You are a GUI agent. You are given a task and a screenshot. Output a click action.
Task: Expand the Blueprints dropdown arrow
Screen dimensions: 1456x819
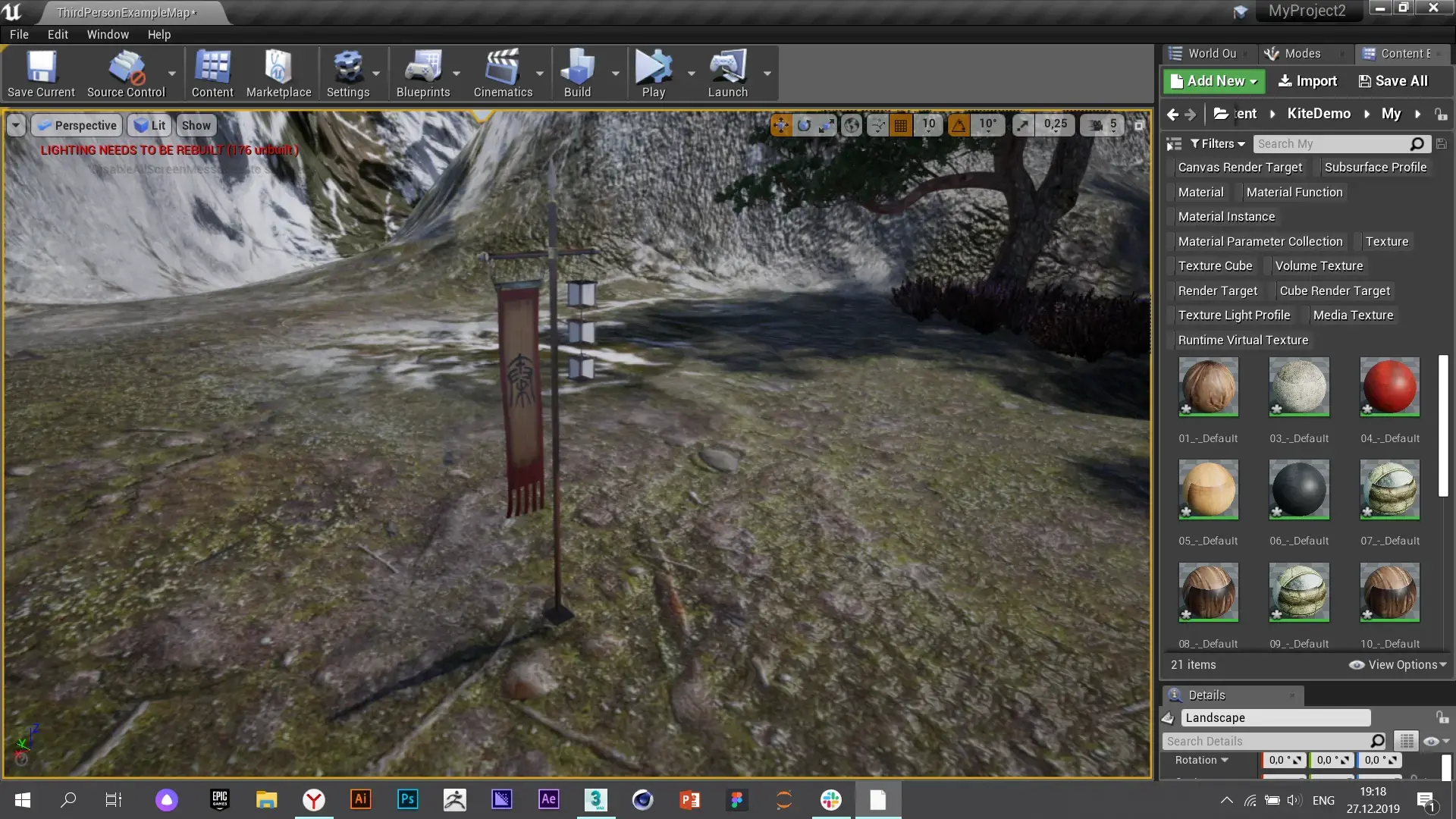pyautogui.click(x=457, y=74)
